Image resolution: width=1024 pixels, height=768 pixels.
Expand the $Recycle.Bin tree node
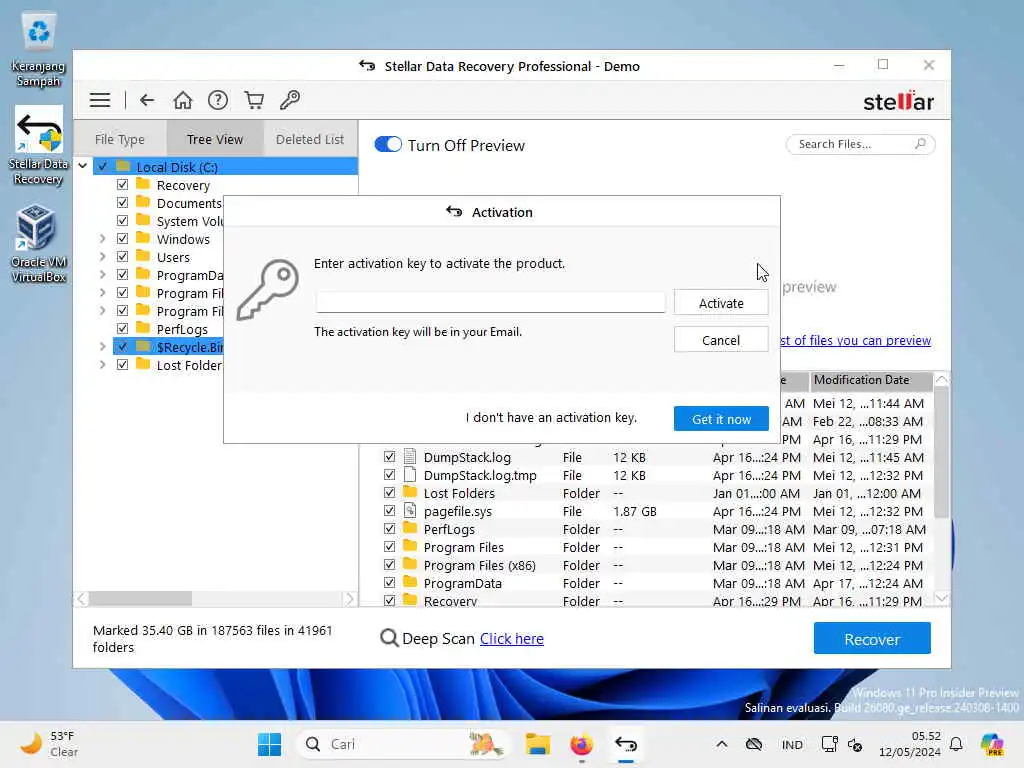(103, 347)
